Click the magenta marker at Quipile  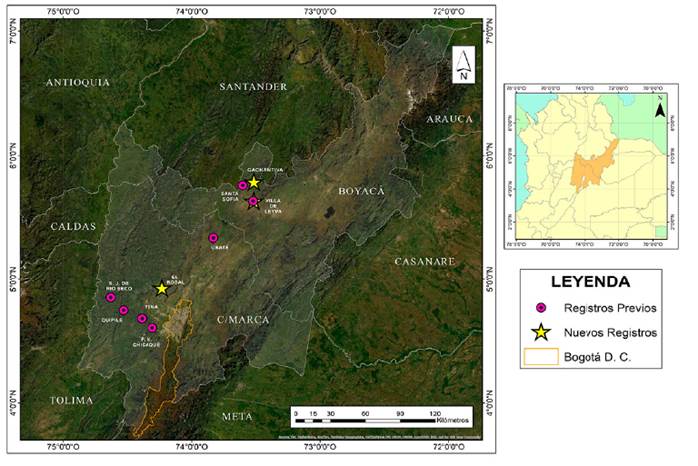[124, 310]
